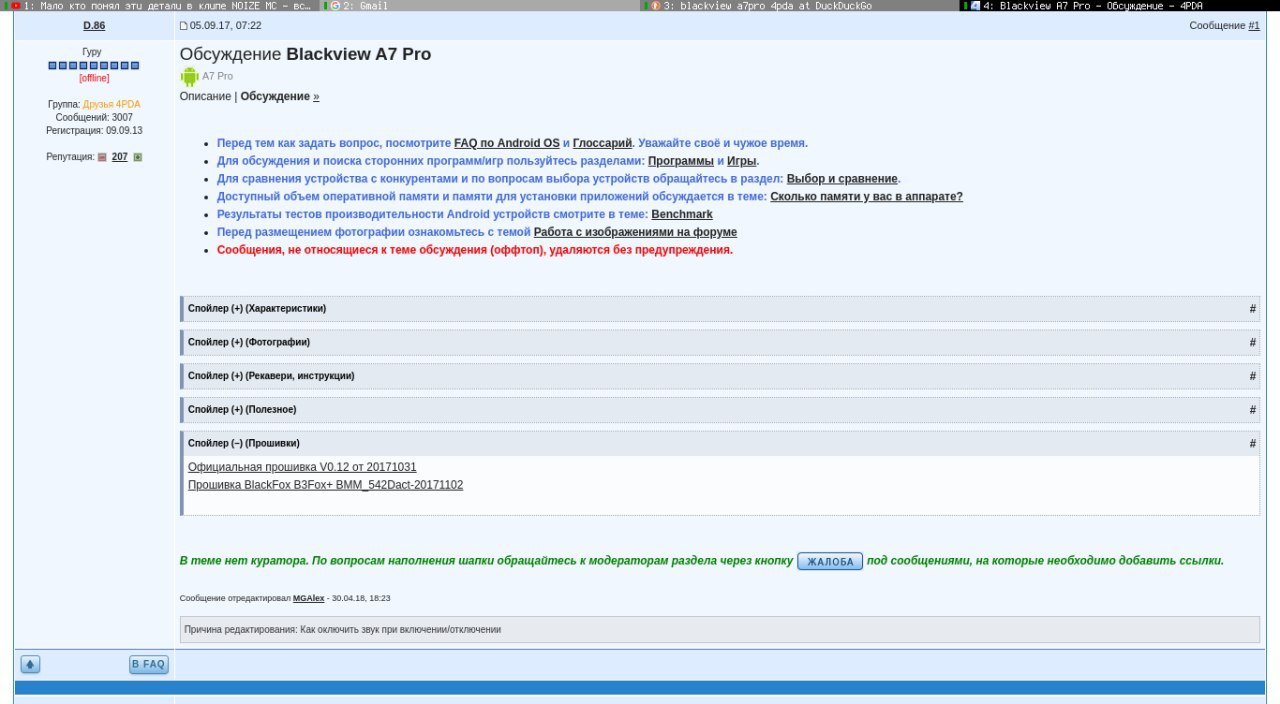Click the # anchor of Рекавери, инструкции spoiler
The image size is (1280, 704).
tap(1252, 376)
